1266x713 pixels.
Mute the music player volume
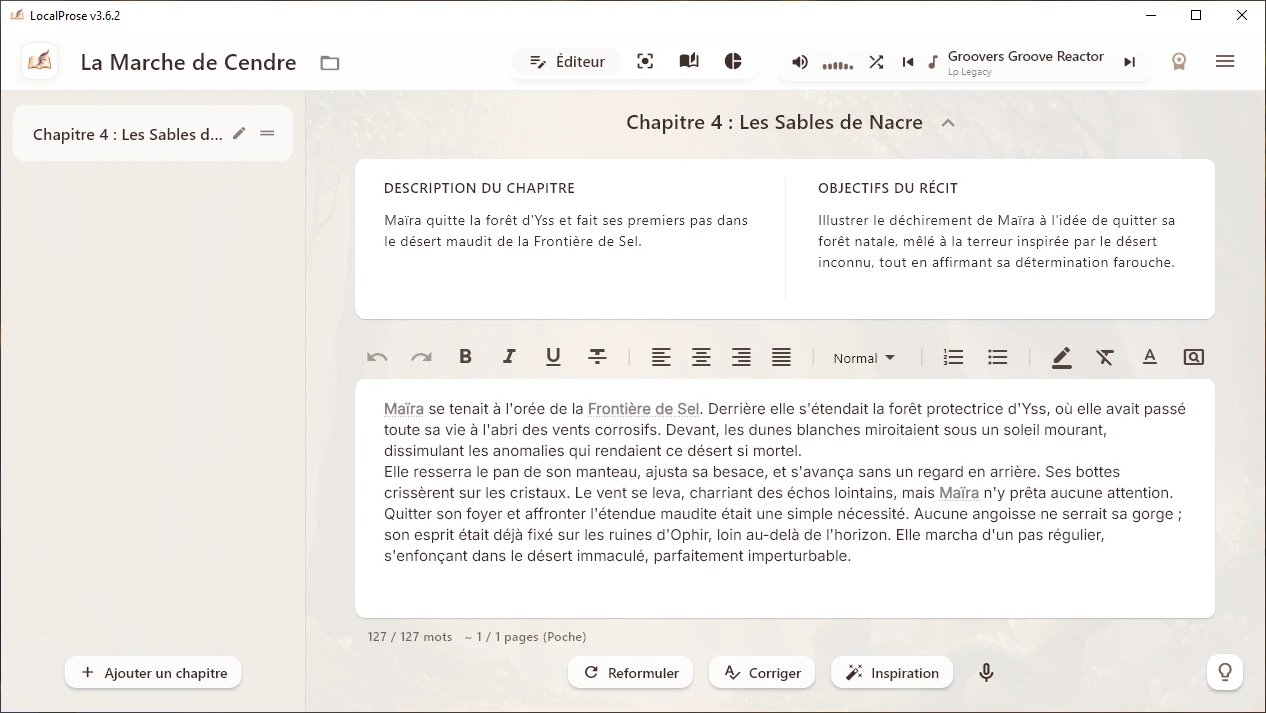point(800,62)
